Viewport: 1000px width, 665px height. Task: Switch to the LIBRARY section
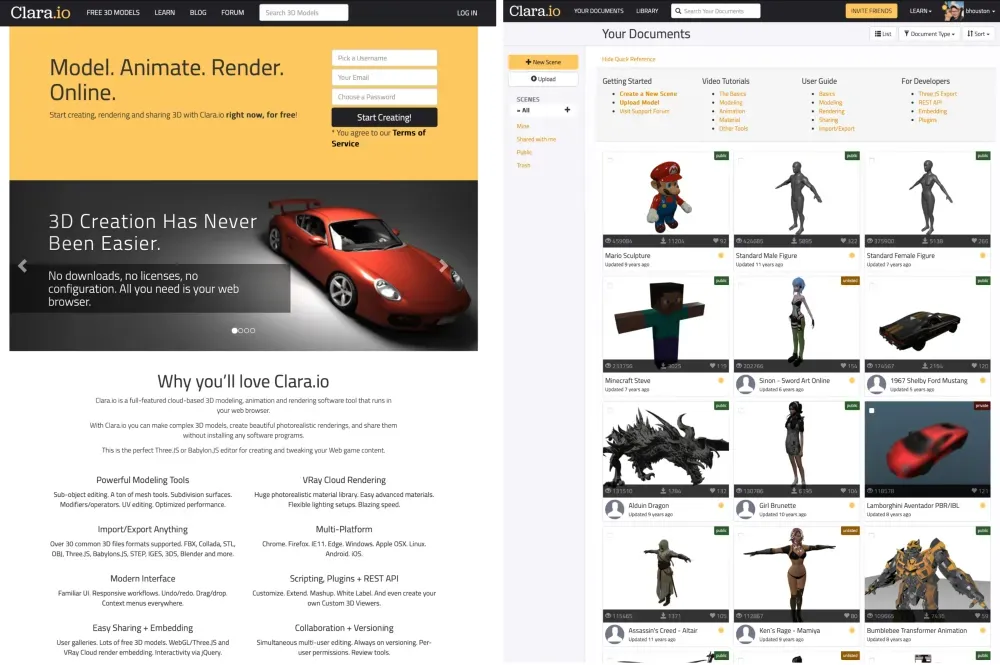click(648, 11)
